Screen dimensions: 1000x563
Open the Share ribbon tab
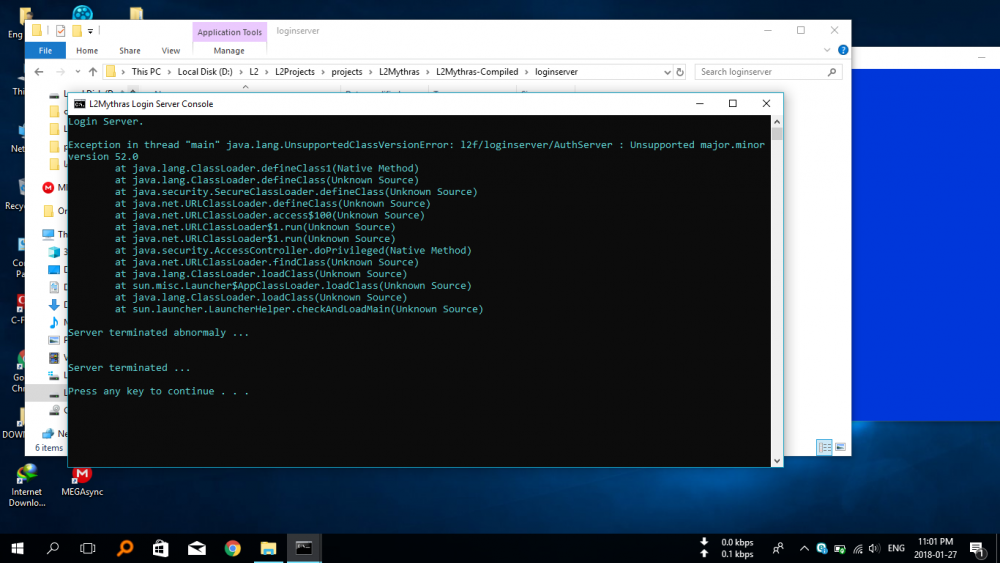pyautogui.click(x=130, y=50)
